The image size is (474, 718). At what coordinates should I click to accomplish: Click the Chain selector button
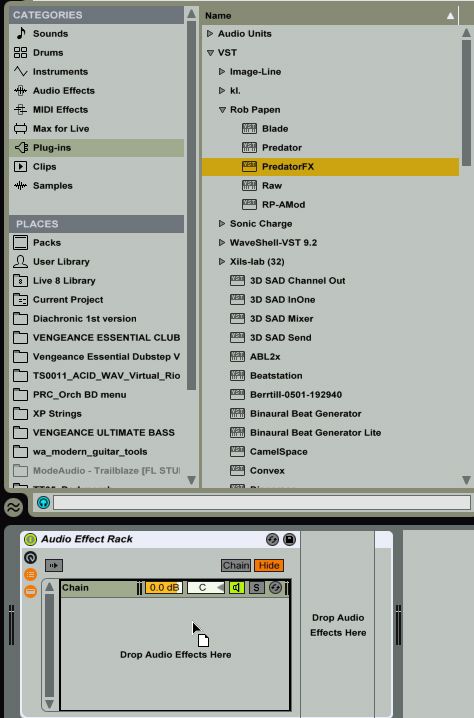(x=236, y=566)
